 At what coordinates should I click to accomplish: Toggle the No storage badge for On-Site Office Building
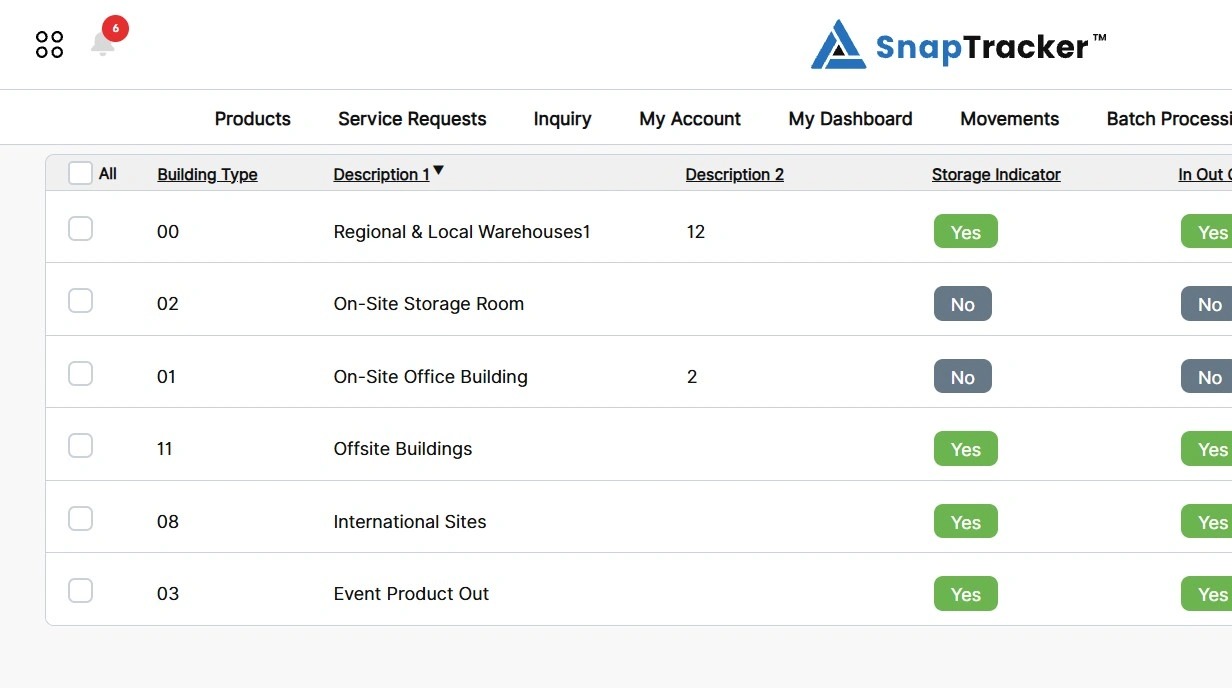click(x=962, y=377)
